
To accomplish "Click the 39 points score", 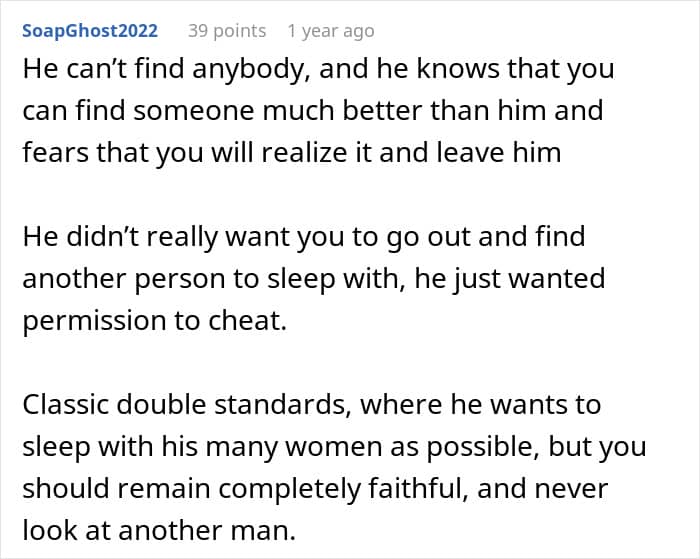I will pyautogui.click(x=227, y=31).
